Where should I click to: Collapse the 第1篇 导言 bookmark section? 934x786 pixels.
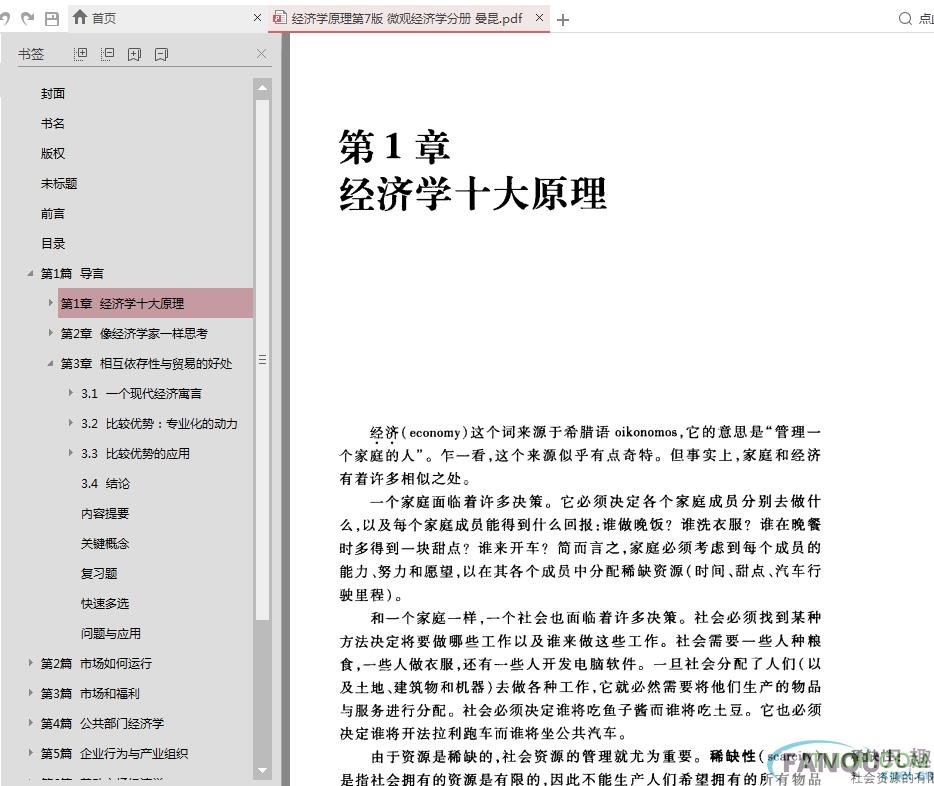click(x=31, y=273)
